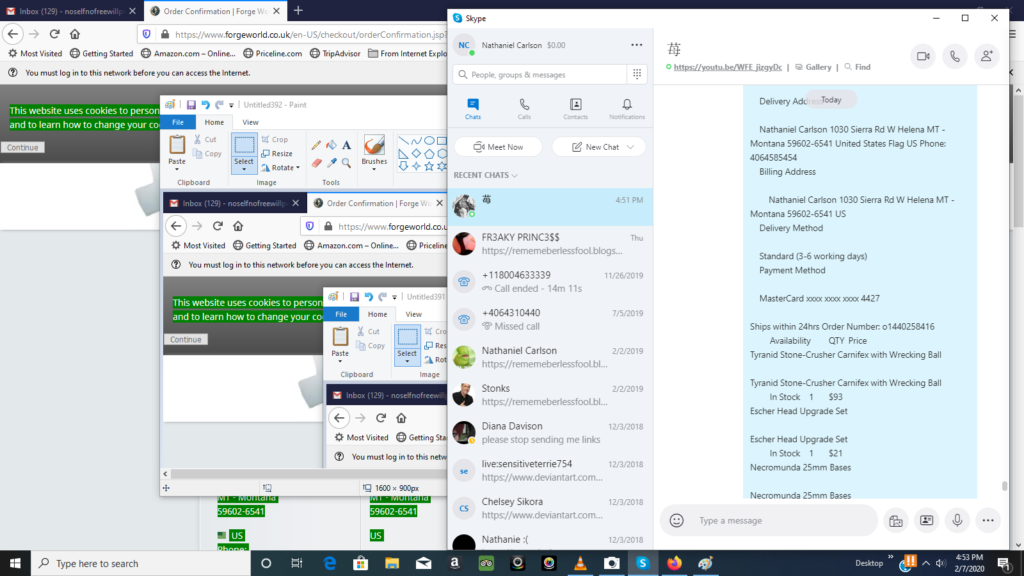Click the add files icon in Skype
The image size is (1024, 576).
895,520
